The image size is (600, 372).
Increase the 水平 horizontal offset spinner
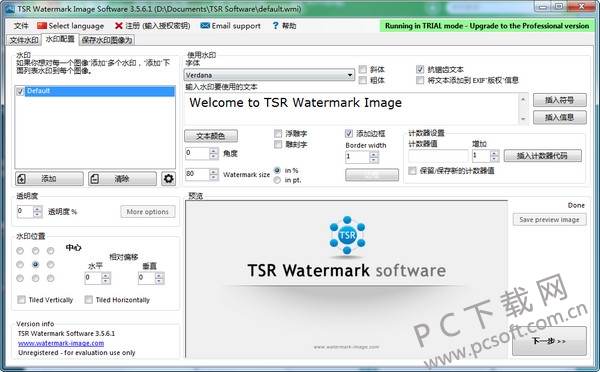pos(106,276)
